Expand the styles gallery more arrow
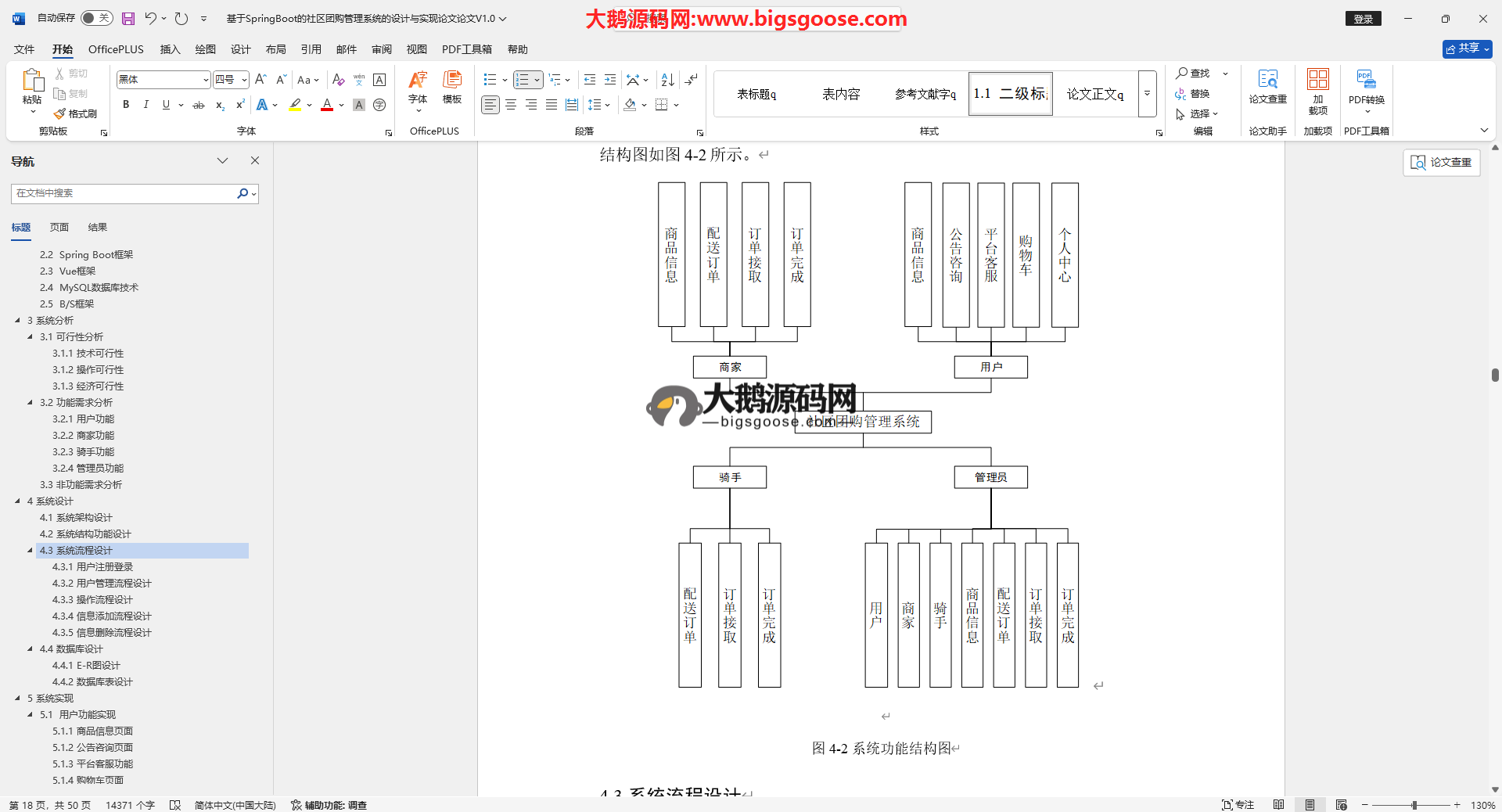The width and height of the screenshot is (1502, 812). [x=1147, y=94]
